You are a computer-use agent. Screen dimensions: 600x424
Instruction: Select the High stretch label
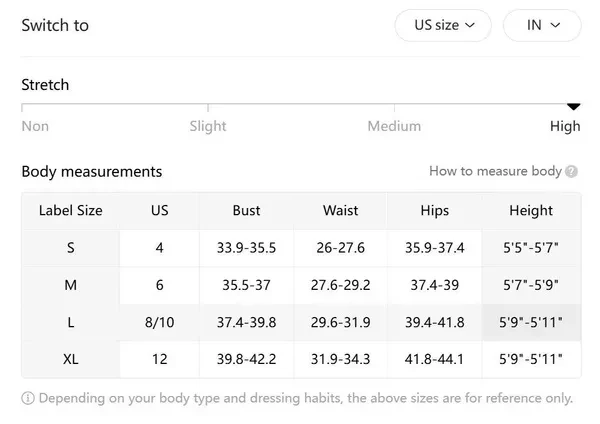pyautogui.click(x=565, y=126)
